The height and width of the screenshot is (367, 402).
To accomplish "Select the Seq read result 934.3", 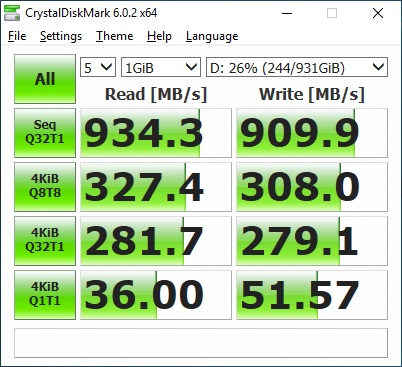I will (x=156, y=133).
